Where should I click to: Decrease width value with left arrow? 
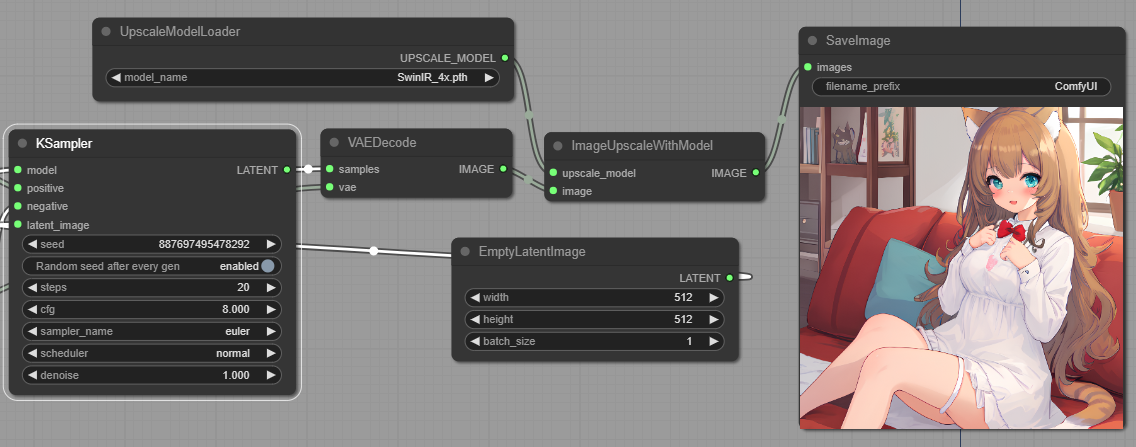click(474, 298)
